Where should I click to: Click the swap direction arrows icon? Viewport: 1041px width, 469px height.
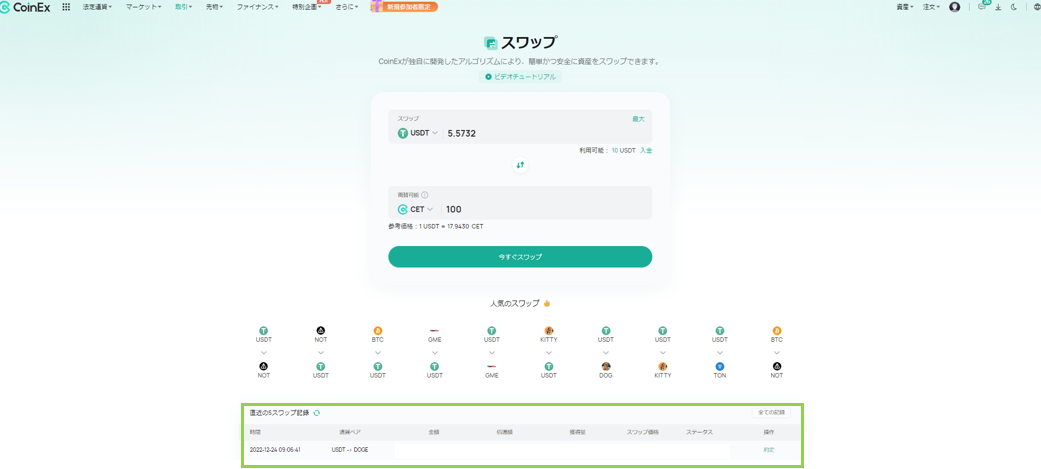click(x=520, y=165)
